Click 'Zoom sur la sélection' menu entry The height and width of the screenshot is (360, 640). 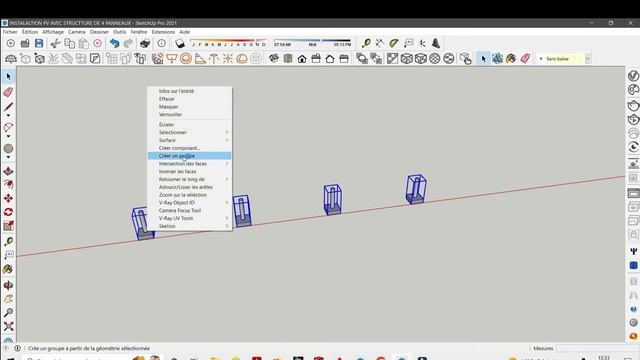[190, 195]
